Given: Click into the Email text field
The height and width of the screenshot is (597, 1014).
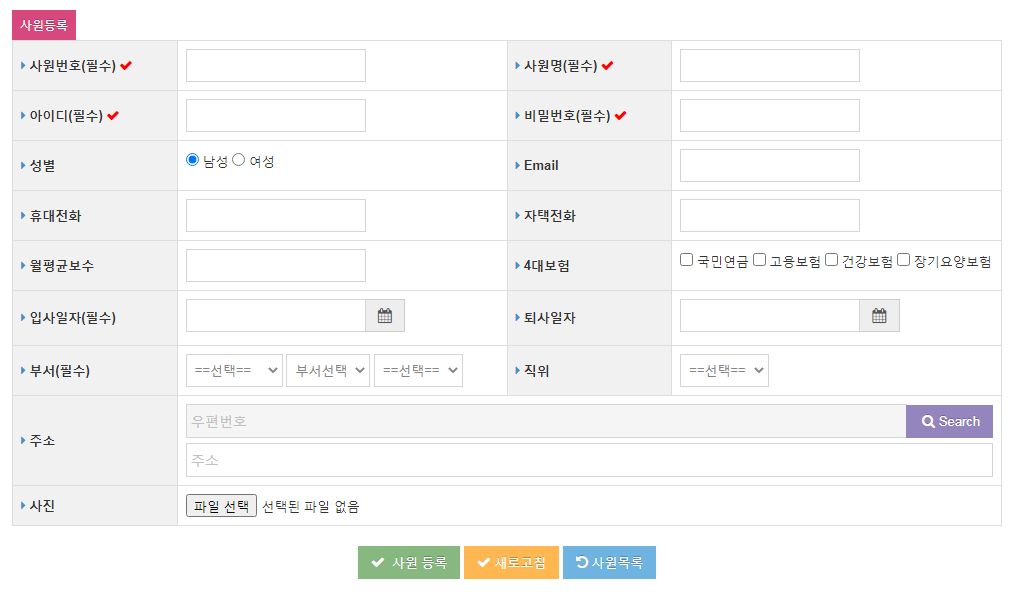Looking at the screenshot, I should [x=769, y=166].
